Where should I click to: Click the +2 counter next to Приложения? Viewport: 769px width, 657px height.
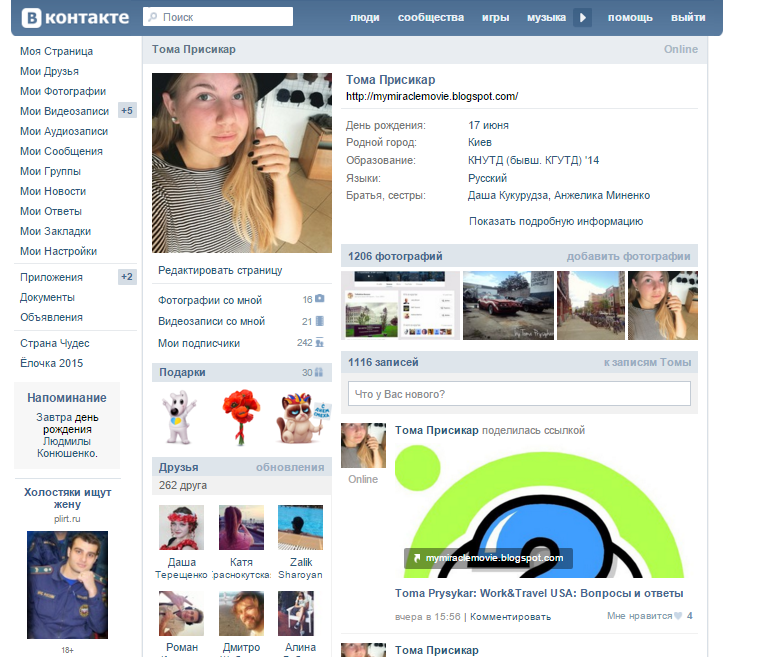point(127,277)
